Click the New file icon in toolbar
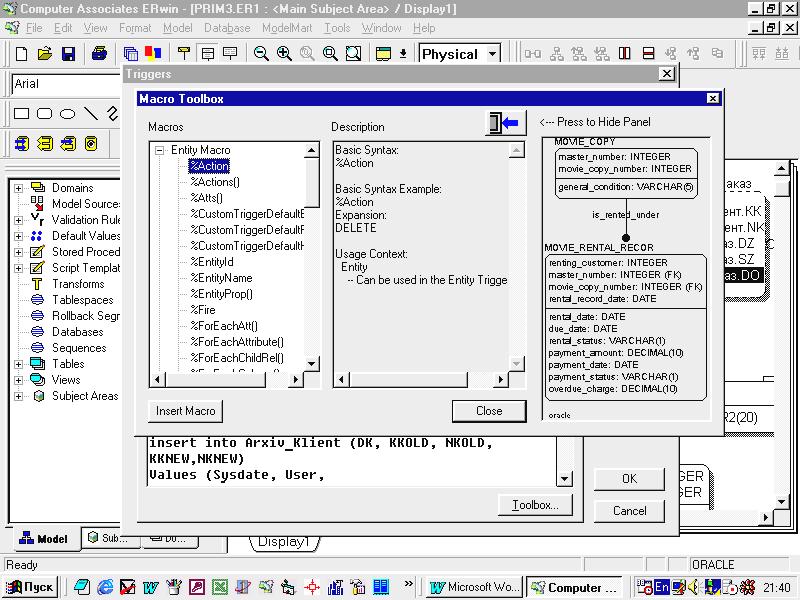 tap(21, 54)
